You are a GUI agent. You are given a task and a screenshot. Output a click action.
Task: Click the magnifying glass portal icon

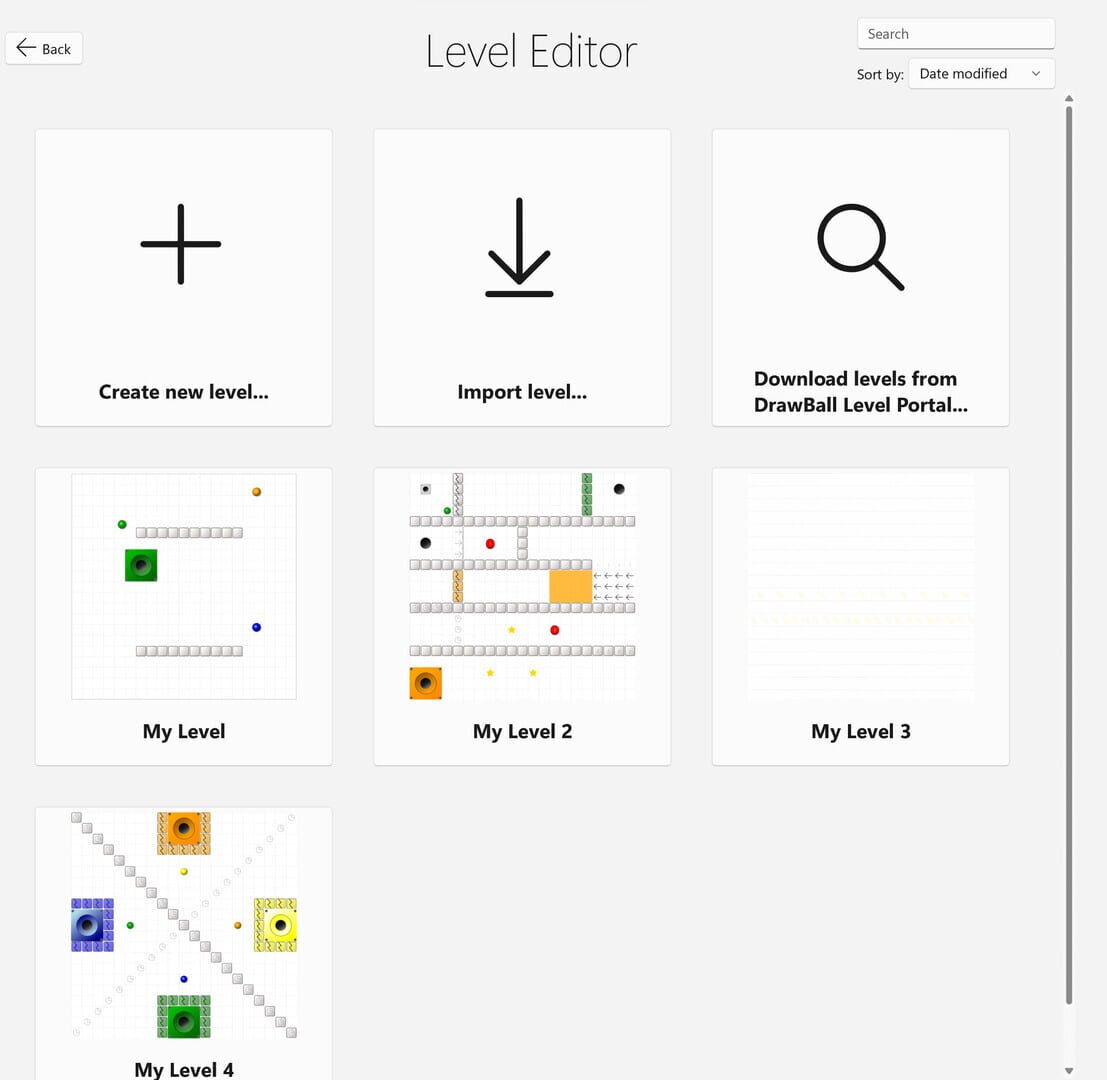(x=860, y=247)
